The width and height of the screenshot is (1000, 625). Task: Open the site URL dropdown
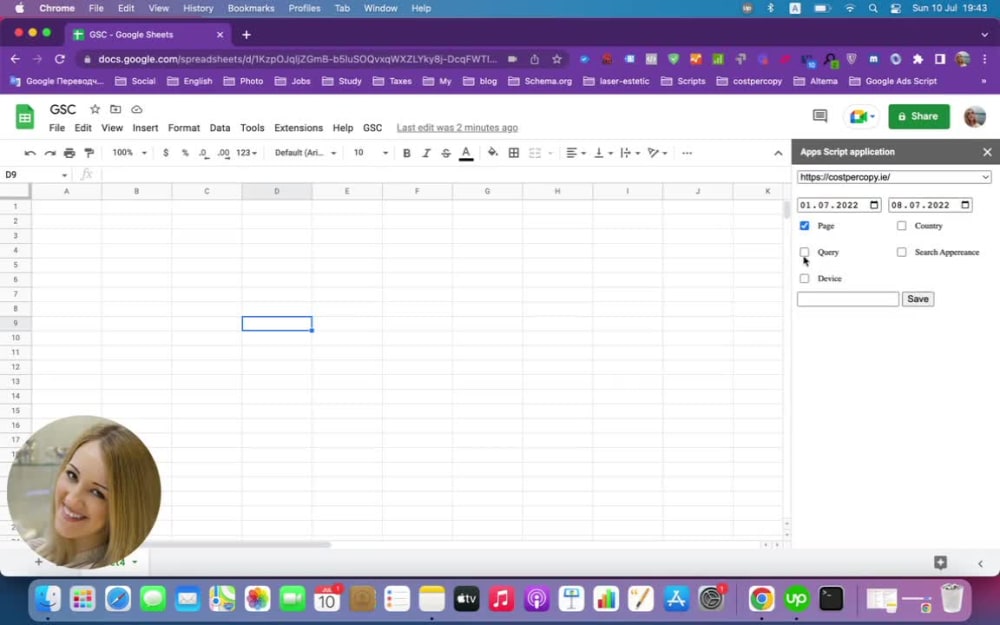894,177
